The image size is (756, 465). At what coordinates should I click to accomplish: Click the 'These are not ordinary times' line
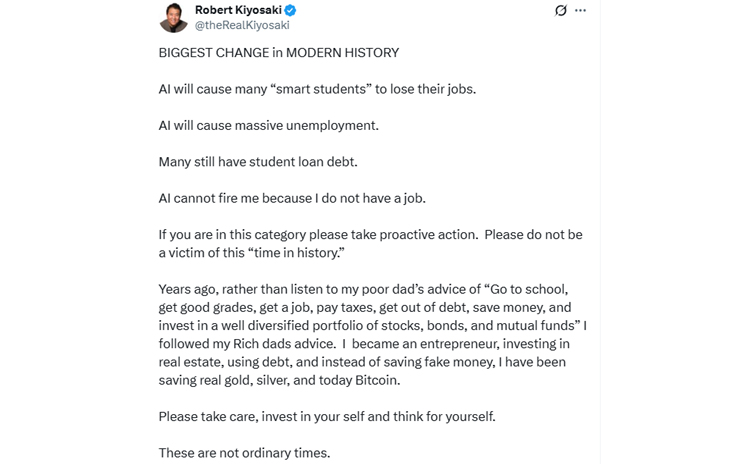(244, 453)
